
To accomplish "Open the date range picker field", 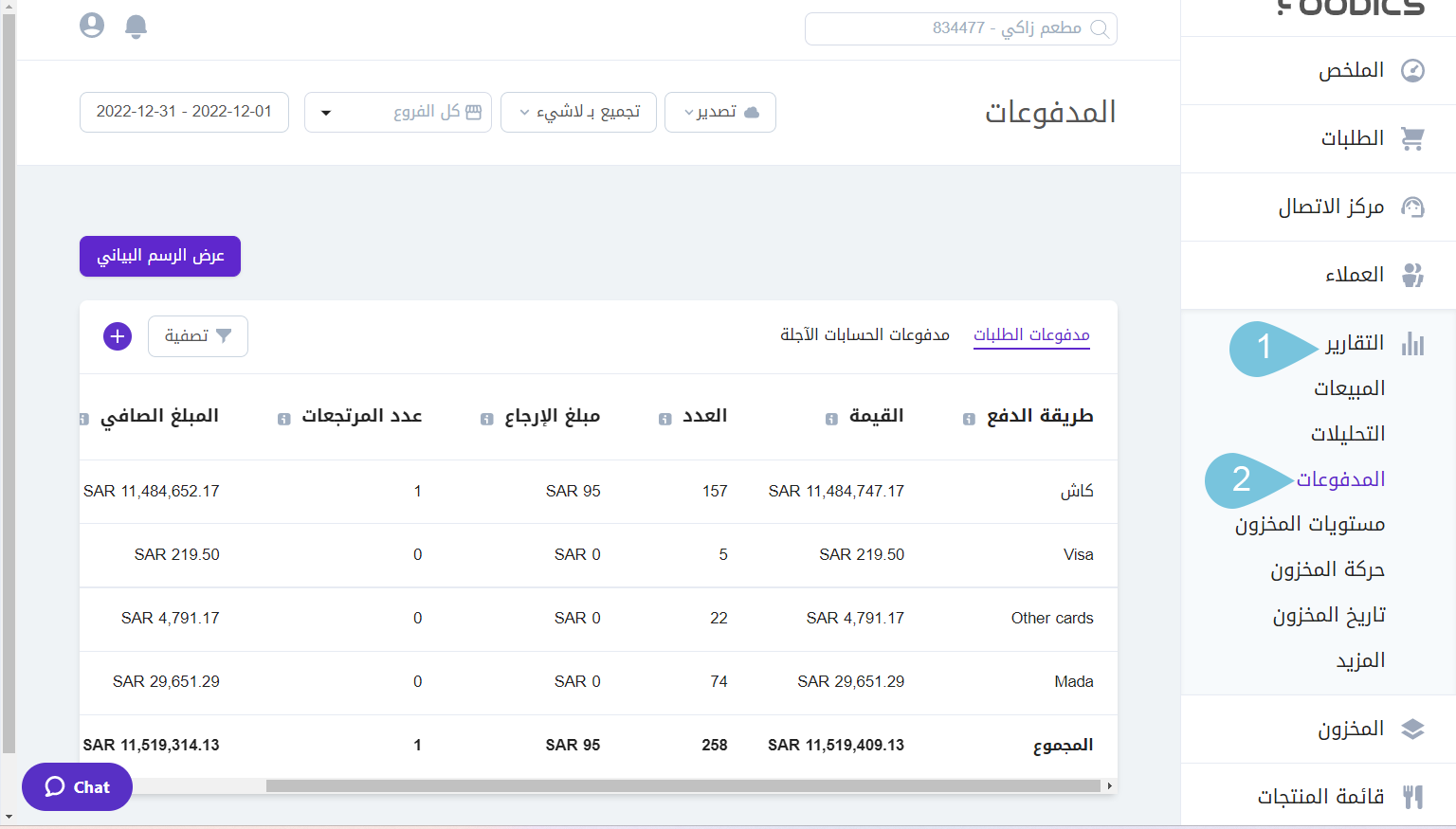I will 184,112.
